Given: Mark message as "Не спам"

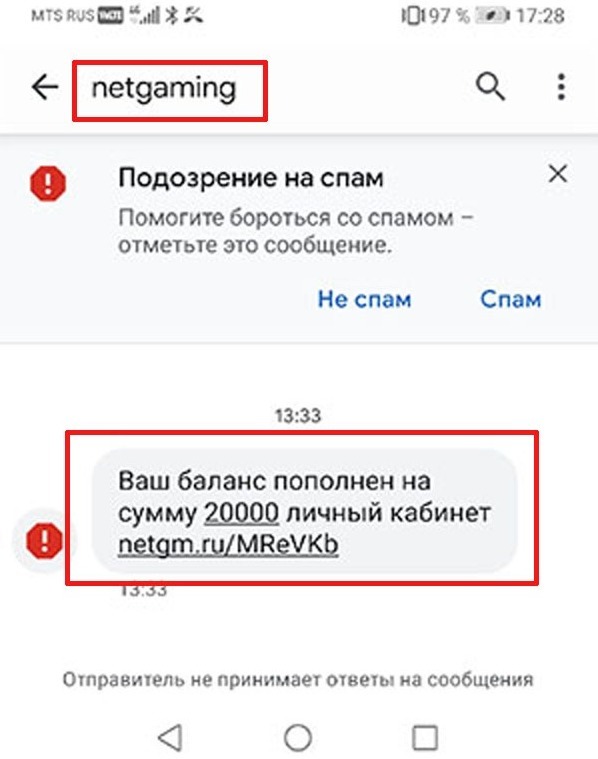Looking at the screenshot, I should pos(364,299).
